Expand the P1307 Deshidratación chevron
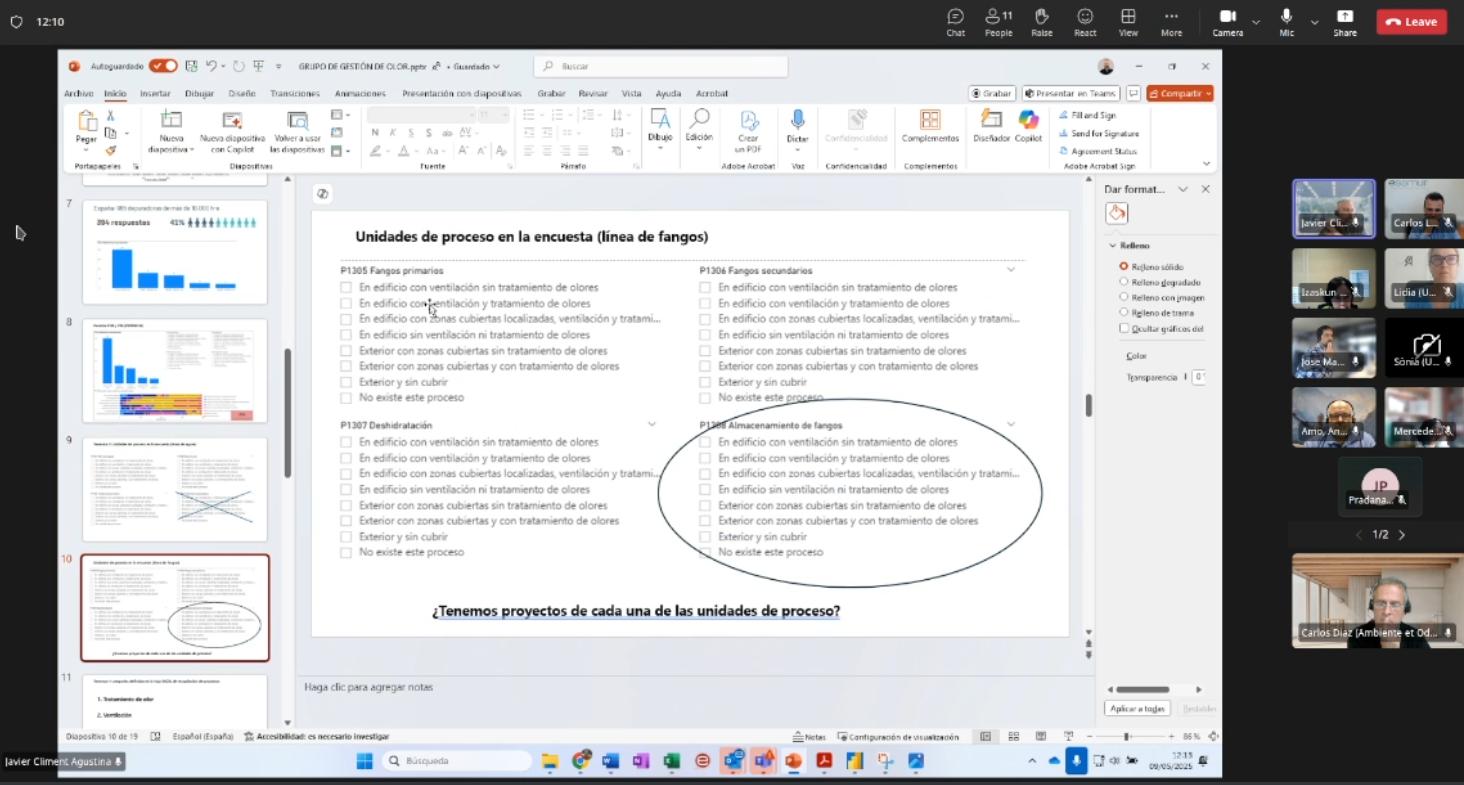 652,424
